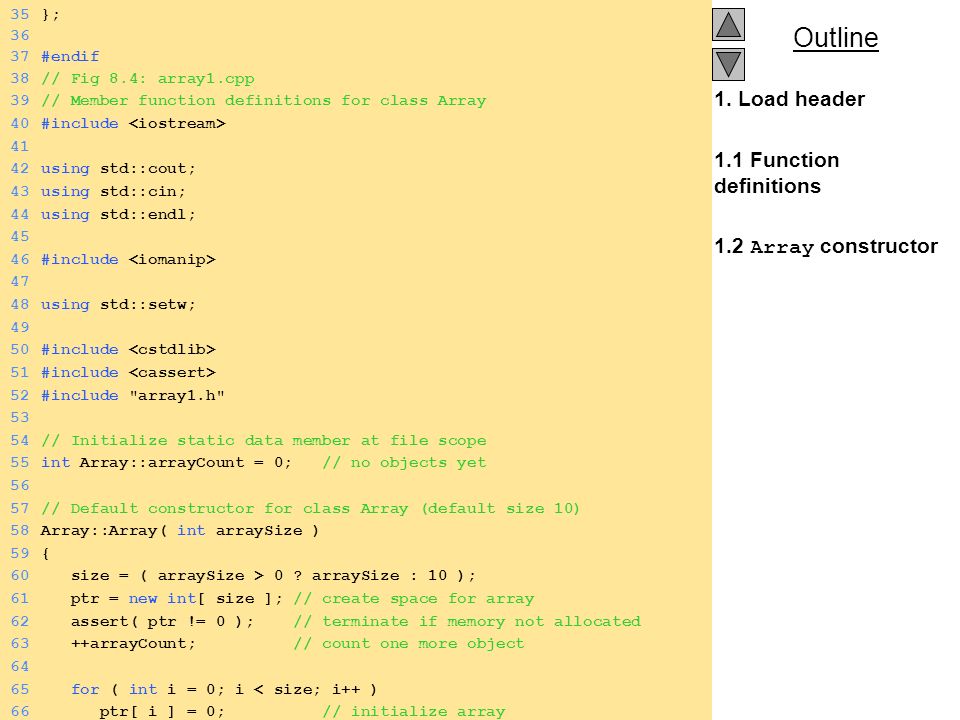Click 'Array::Array( int arraySize )' on line 58
960x720 pixels.
tap(179, 531)
